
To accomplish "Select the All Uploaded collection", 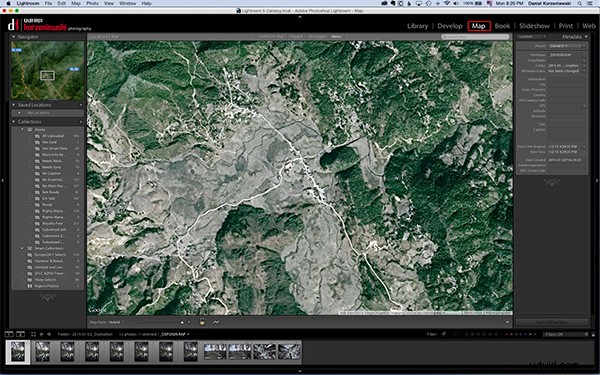I will coord(53,136).
